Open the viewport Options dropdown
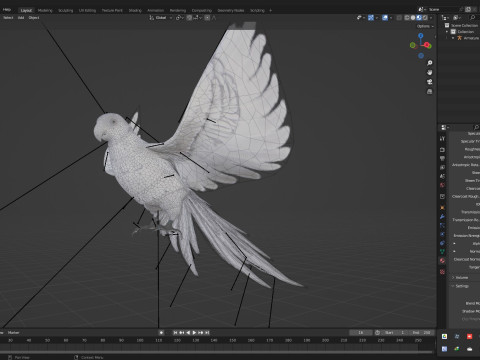The height and width of the screenshot is (360, 480). tap(425, 26)
